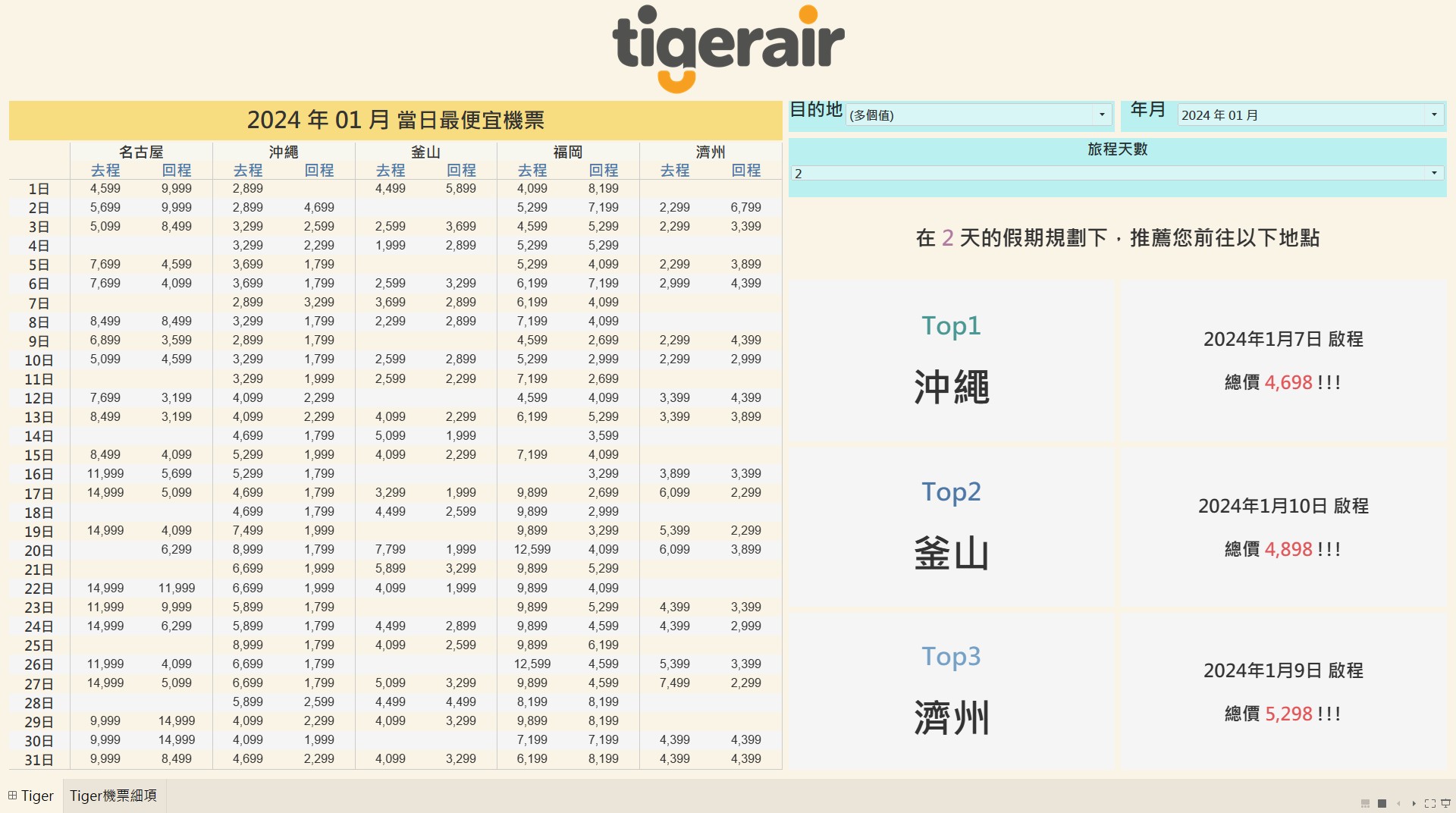Click 濟州 回程 price 6,799 on 2日
The height and width of the screenshot is (813, 1456).
746,208
